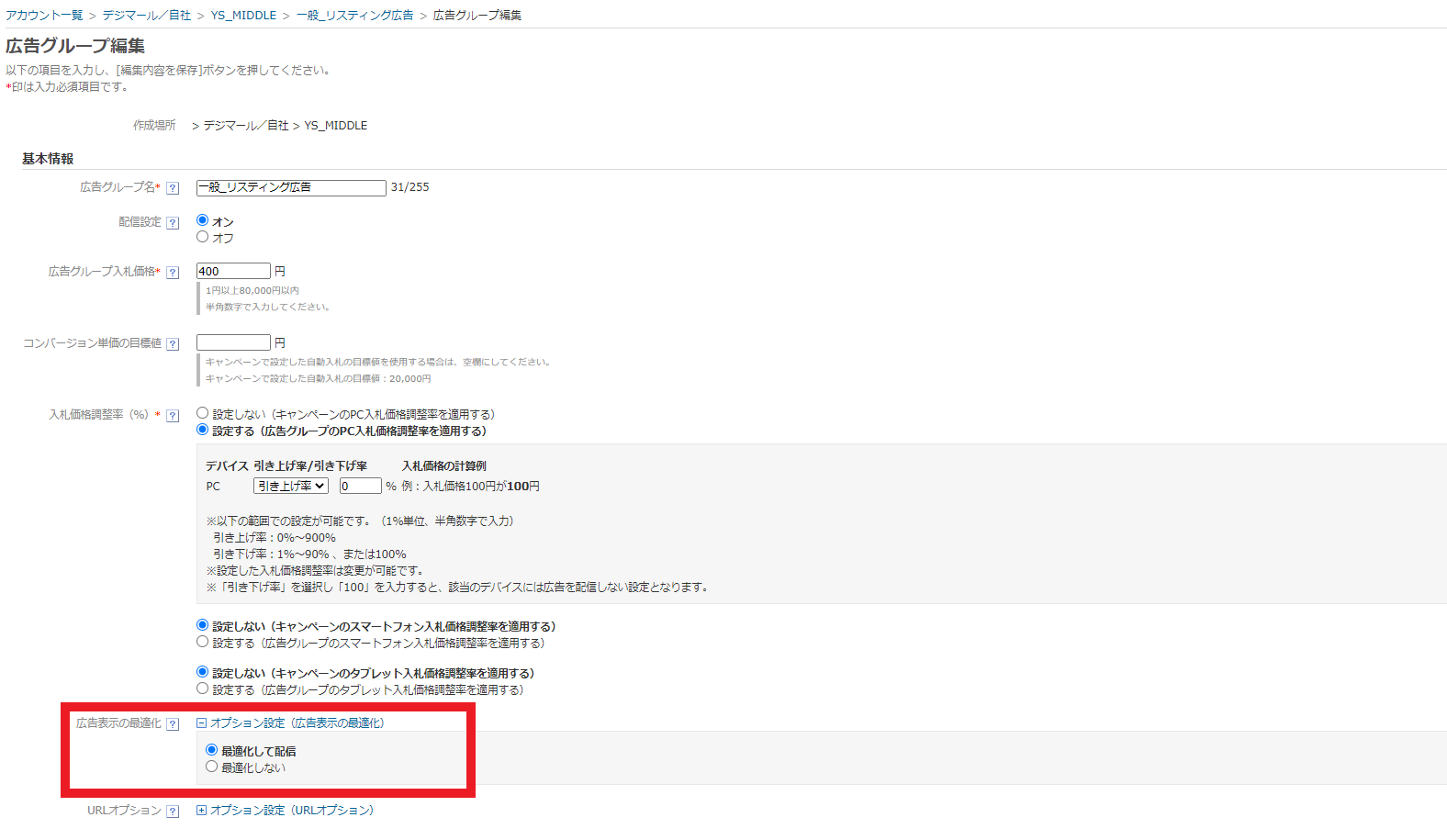Choose 設定しない for PC bid adjustment
Screen dimensions: 1447x840
pyautogui.click(x=203, y=413)
